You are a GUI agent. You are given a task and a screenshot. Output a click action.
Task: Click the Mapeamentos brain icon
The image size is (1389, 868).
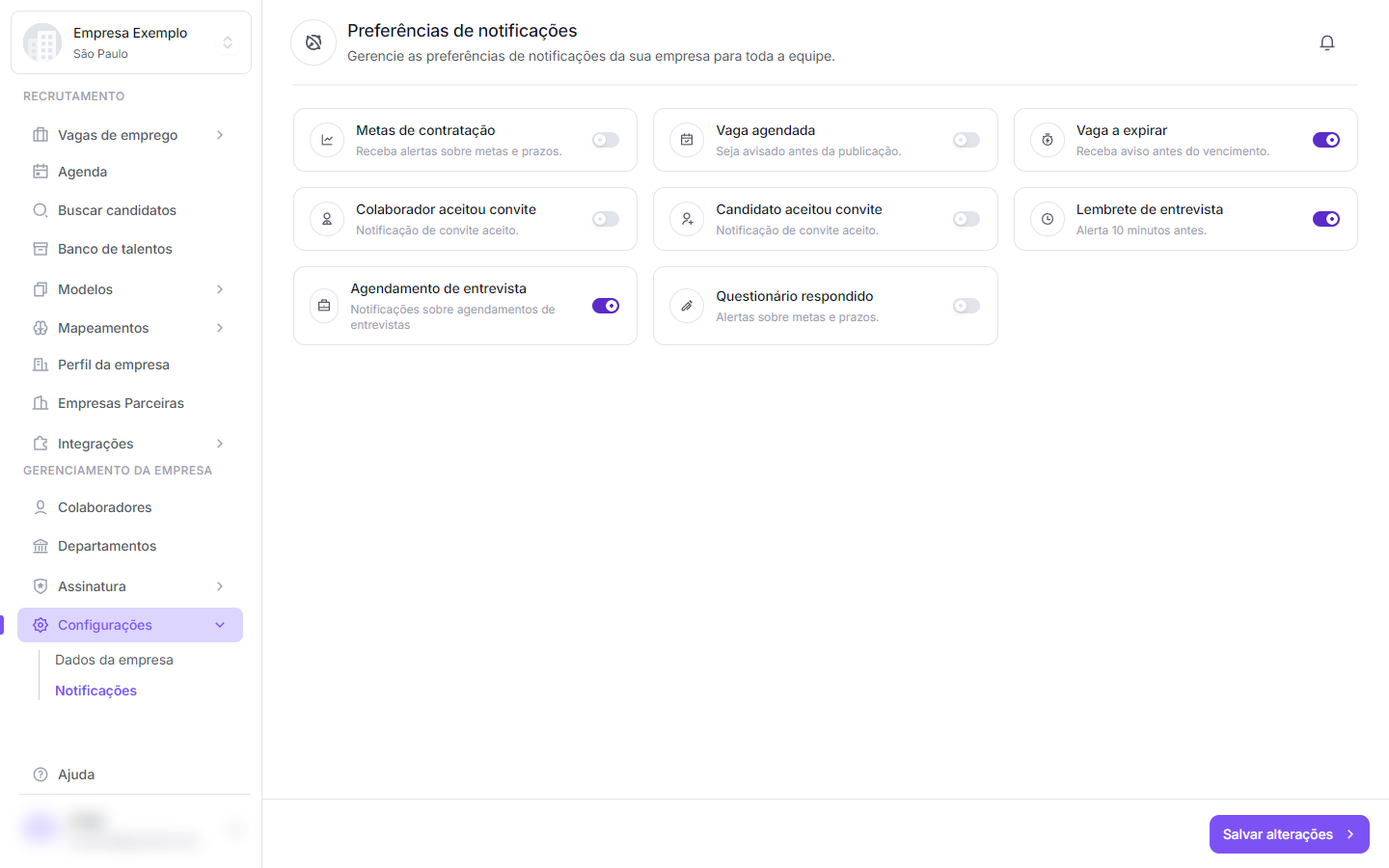pos(41,328)
